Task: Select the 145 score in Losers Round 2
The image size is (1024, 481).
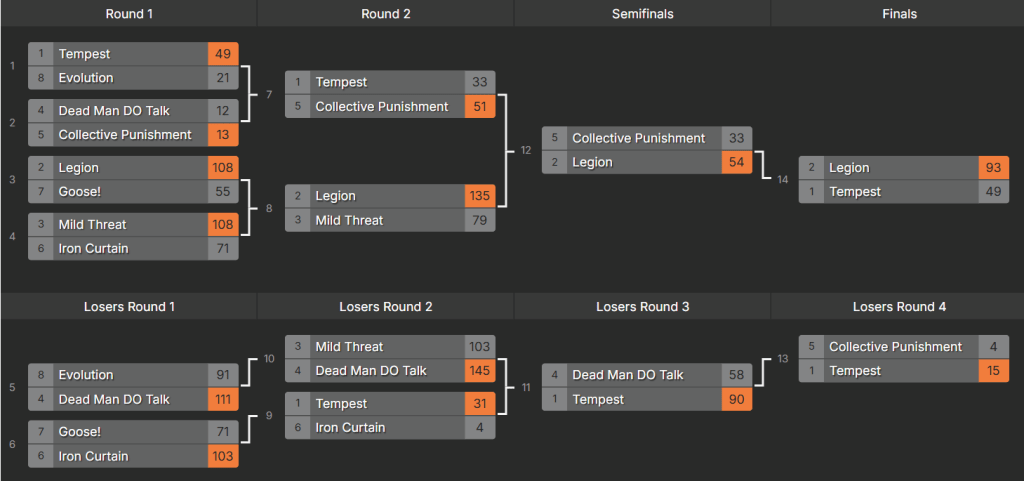Action: point(480,371)
